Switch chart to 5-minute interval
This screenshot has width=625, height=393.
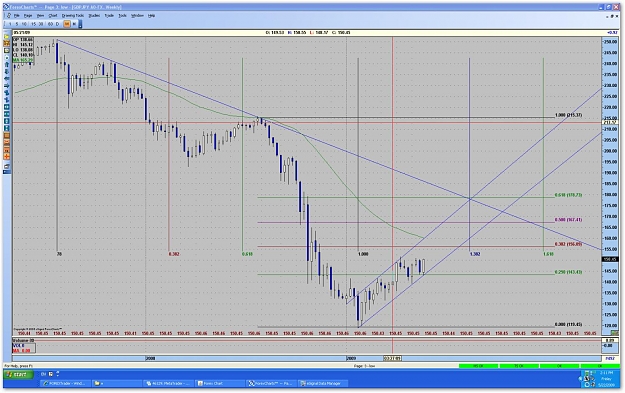point(17,24)
